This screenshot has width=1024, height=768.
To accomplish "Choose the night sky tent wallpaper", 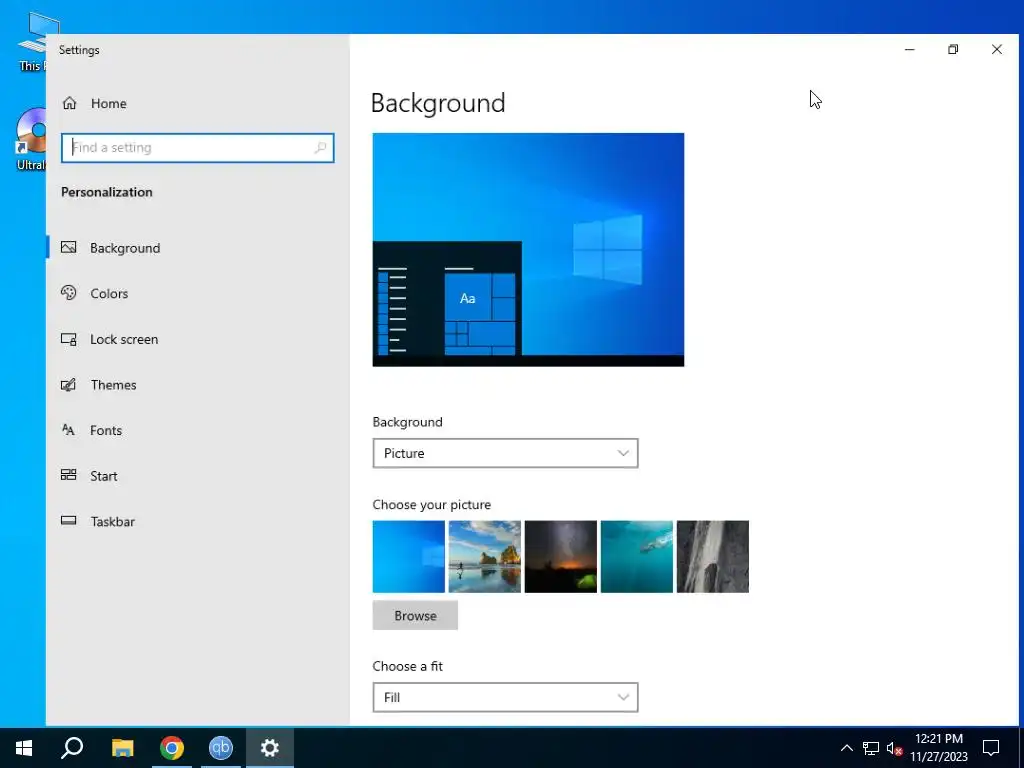I will click(x=561, y=556).
